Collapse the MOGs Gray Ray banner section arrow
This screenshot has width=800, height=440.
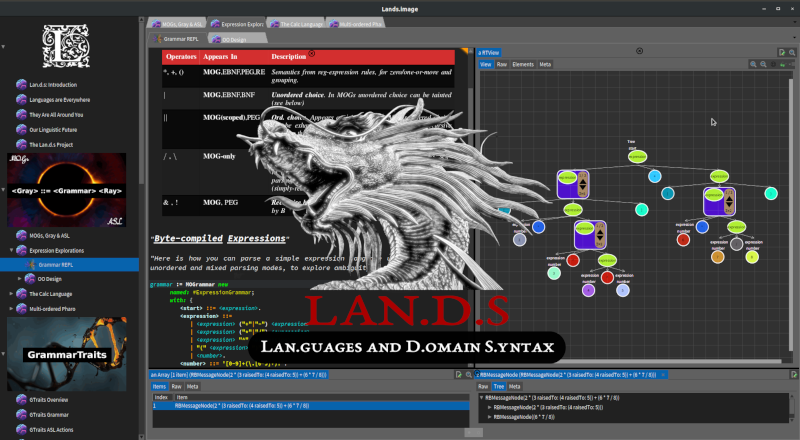pos(3,189)
